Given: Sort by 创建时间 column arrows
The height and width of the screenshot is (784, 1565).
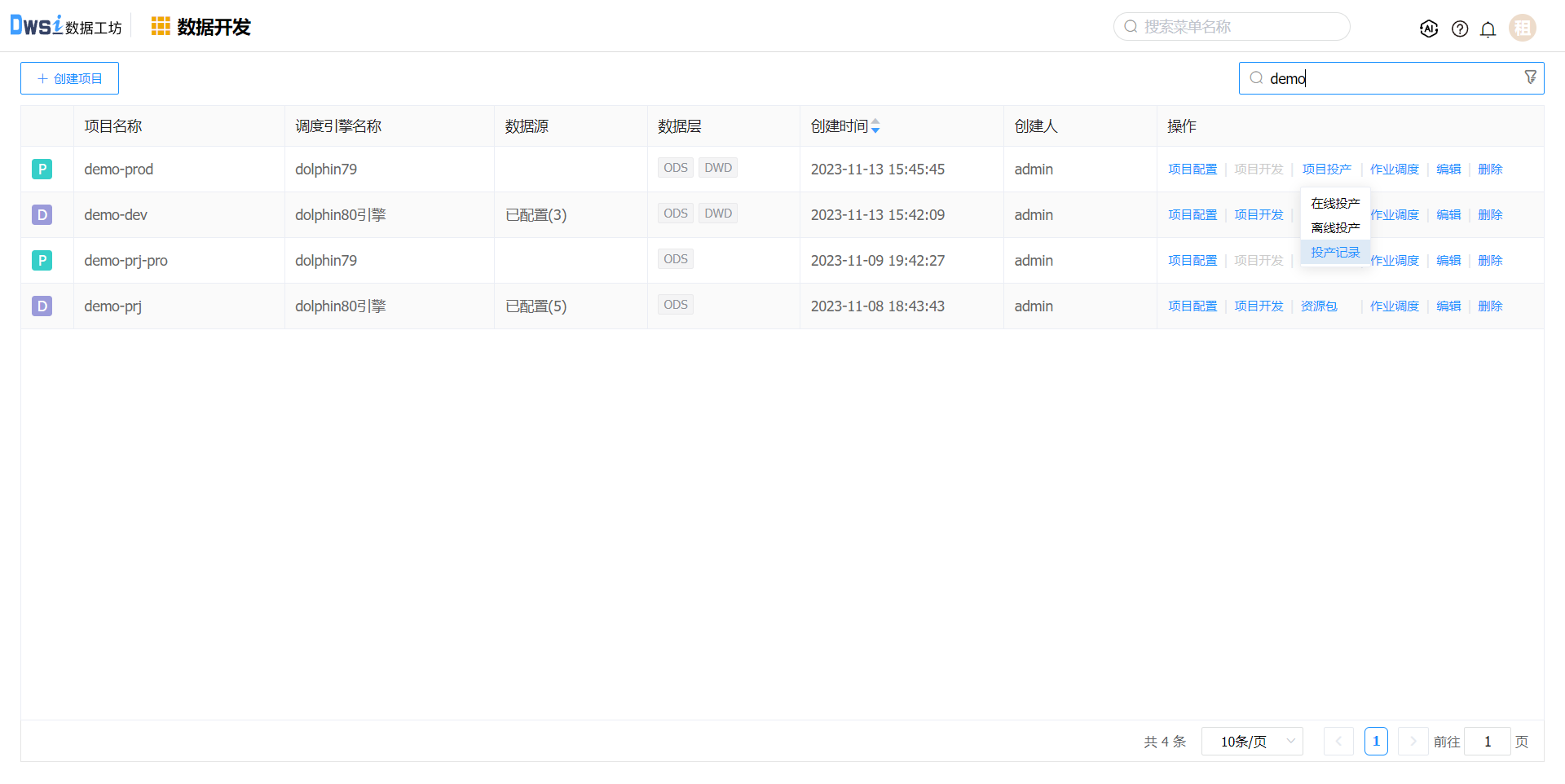Looking at the screenshot, I should [x=875, y=126].
